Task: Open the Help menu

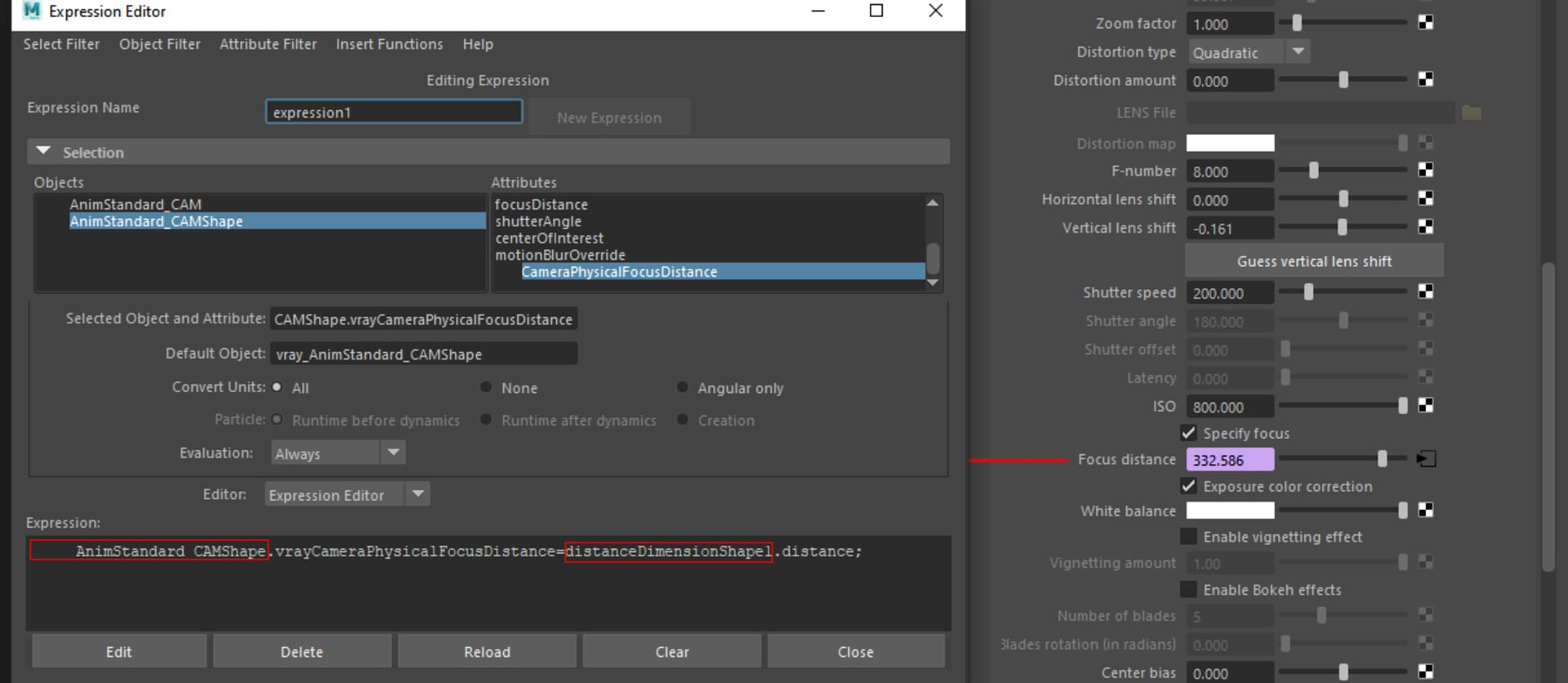Action: [x=478, y=44]
